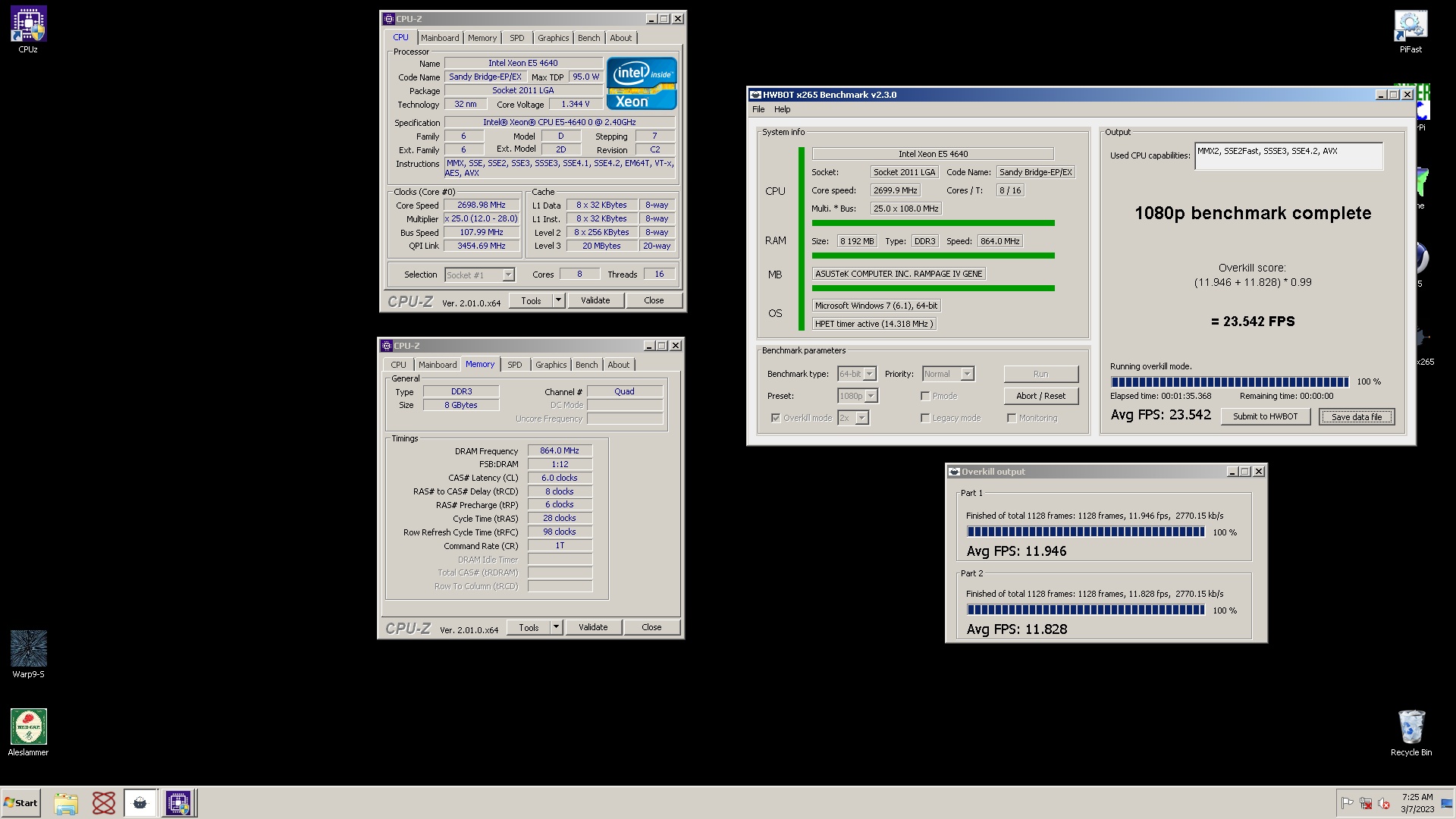This screenshot has height=819, width=1456.
Task: Expand Tools arrow in bottom CPU-Z window
Action: (x=556, y=627)
